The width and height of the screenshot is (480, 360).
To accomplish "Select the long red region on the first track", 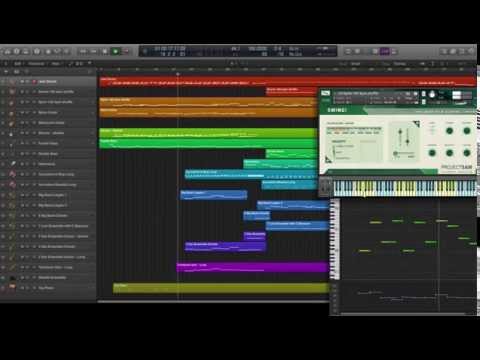I will [287, 82].
